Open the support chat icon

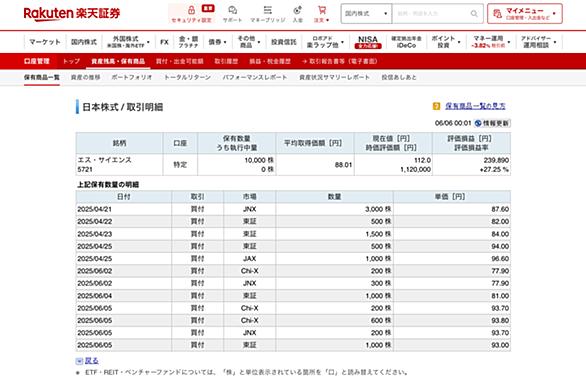[x=232, y=10]
